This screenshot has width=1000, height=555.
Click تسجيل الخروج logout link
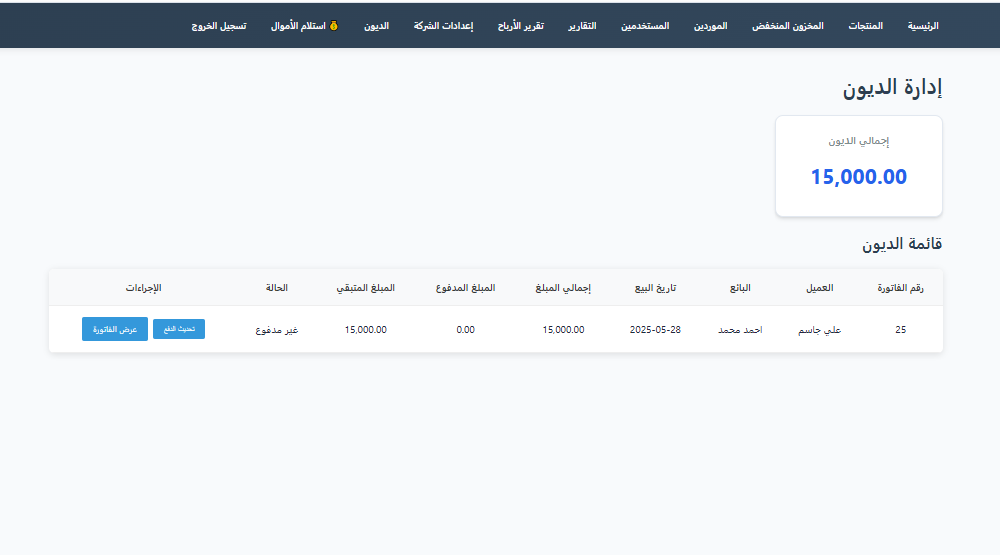point(219,26)
